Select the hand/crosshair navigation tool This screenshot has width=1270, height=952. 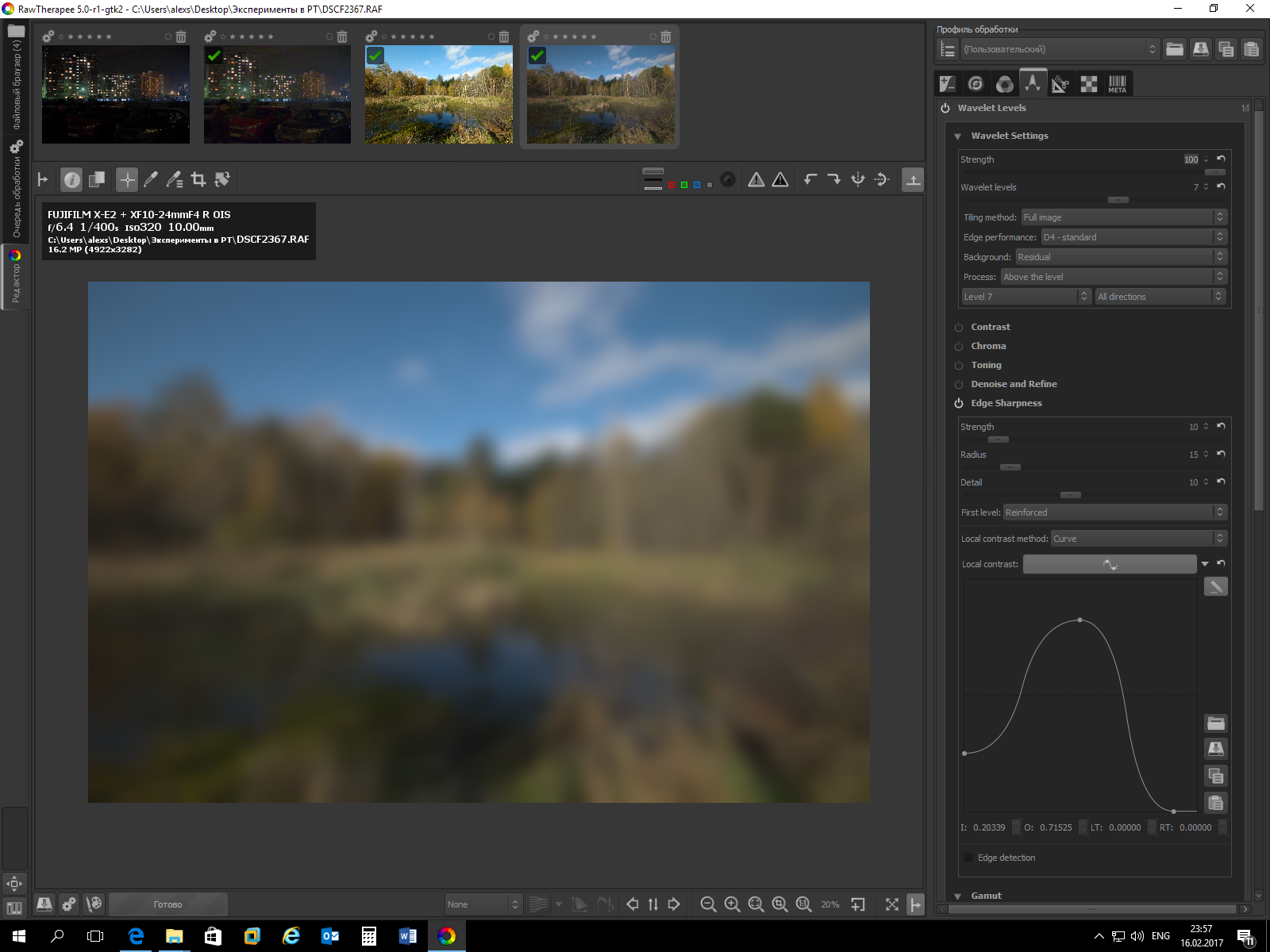[127, 180]
